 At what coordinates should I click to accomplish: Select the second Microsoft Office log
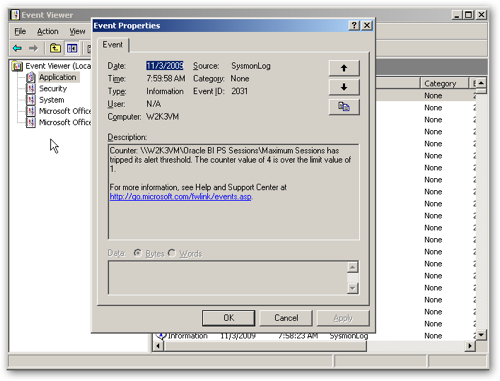pyautogui.click(x=65, y=122)
